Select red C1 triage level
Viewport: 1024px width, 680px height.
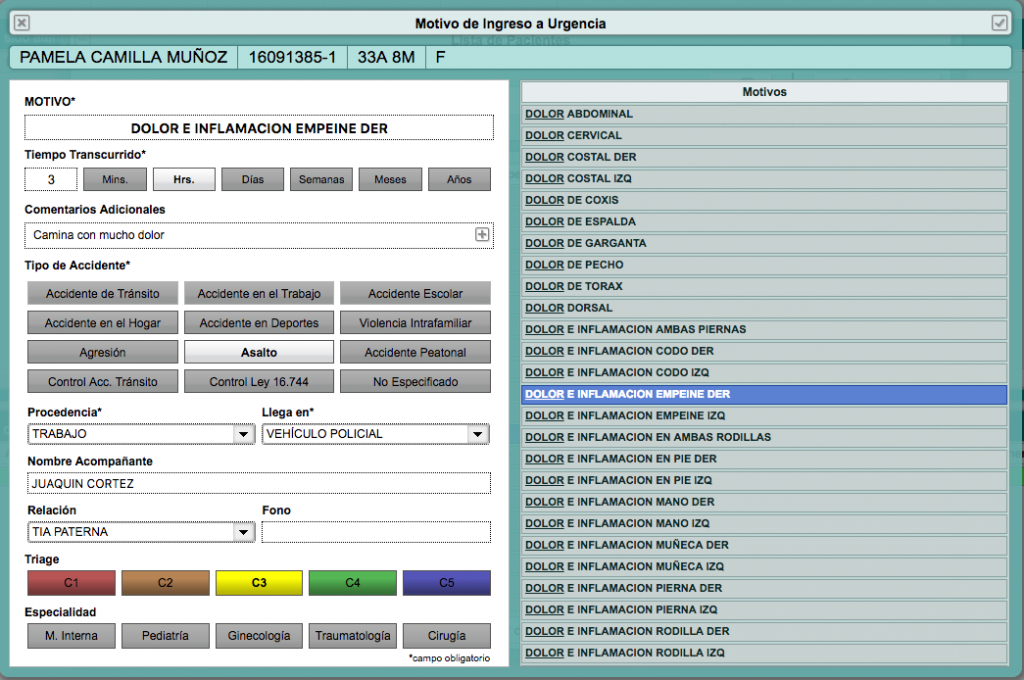71,583
